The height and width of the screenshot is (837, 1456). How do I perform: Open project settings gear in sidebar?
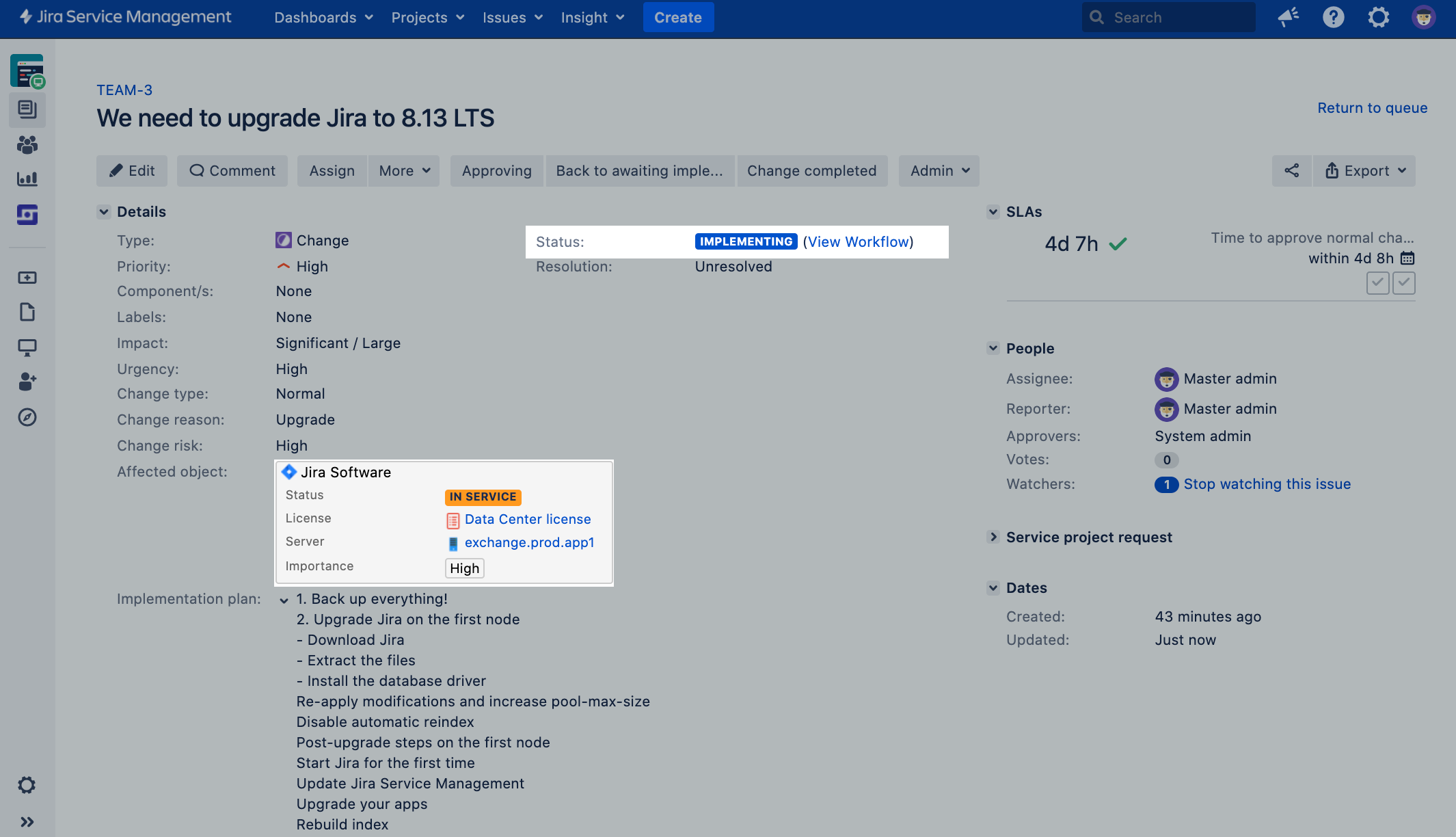(x=27, y=785)
